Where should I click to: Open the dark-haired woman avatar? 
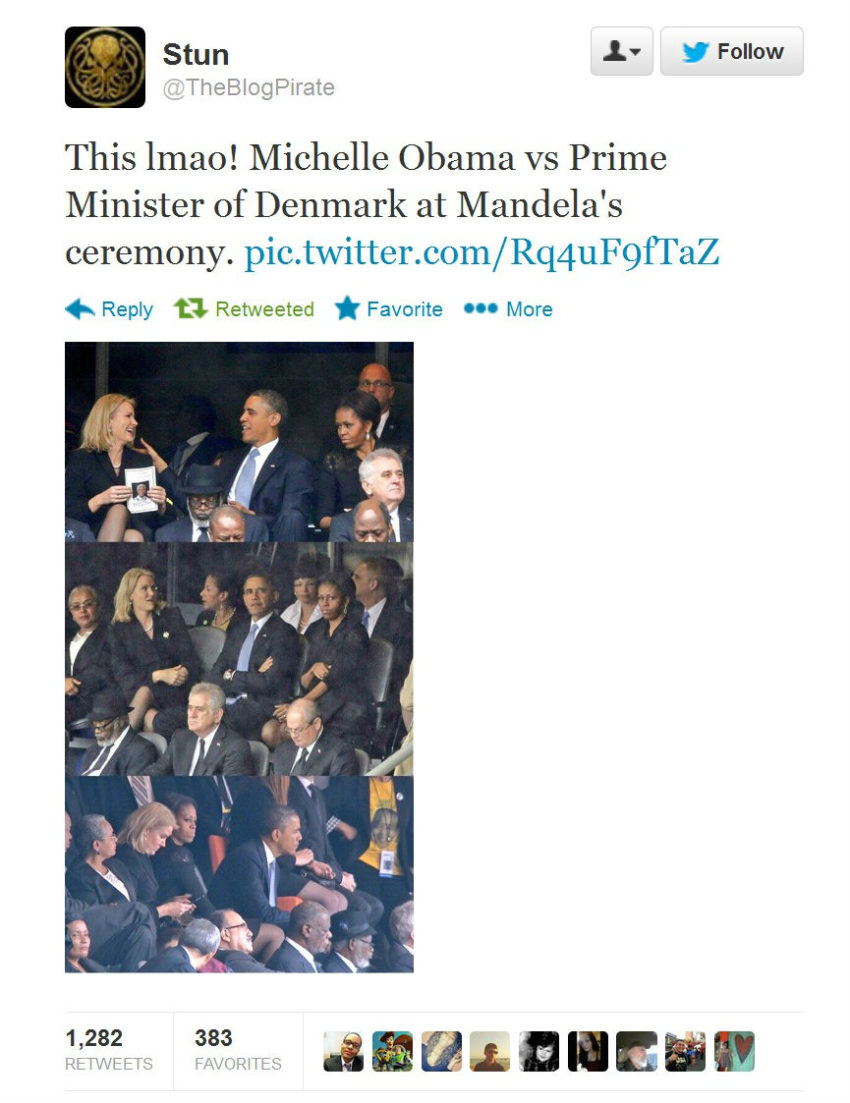[x=588, y=1052]
